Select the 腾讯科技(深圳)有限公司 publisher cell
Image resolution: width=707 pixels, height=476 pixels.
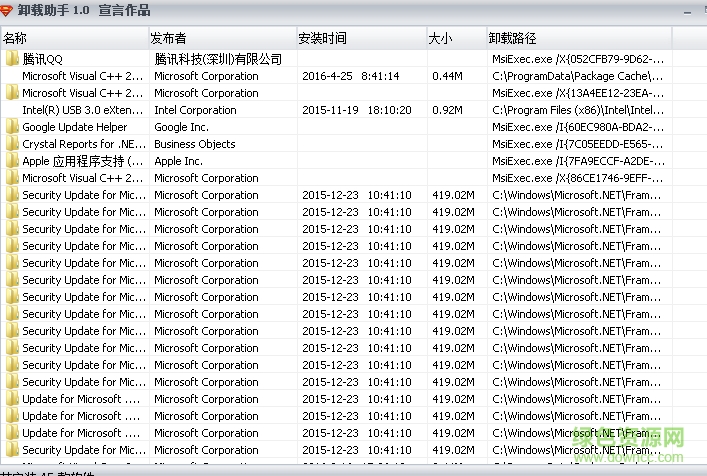(218, 59)
